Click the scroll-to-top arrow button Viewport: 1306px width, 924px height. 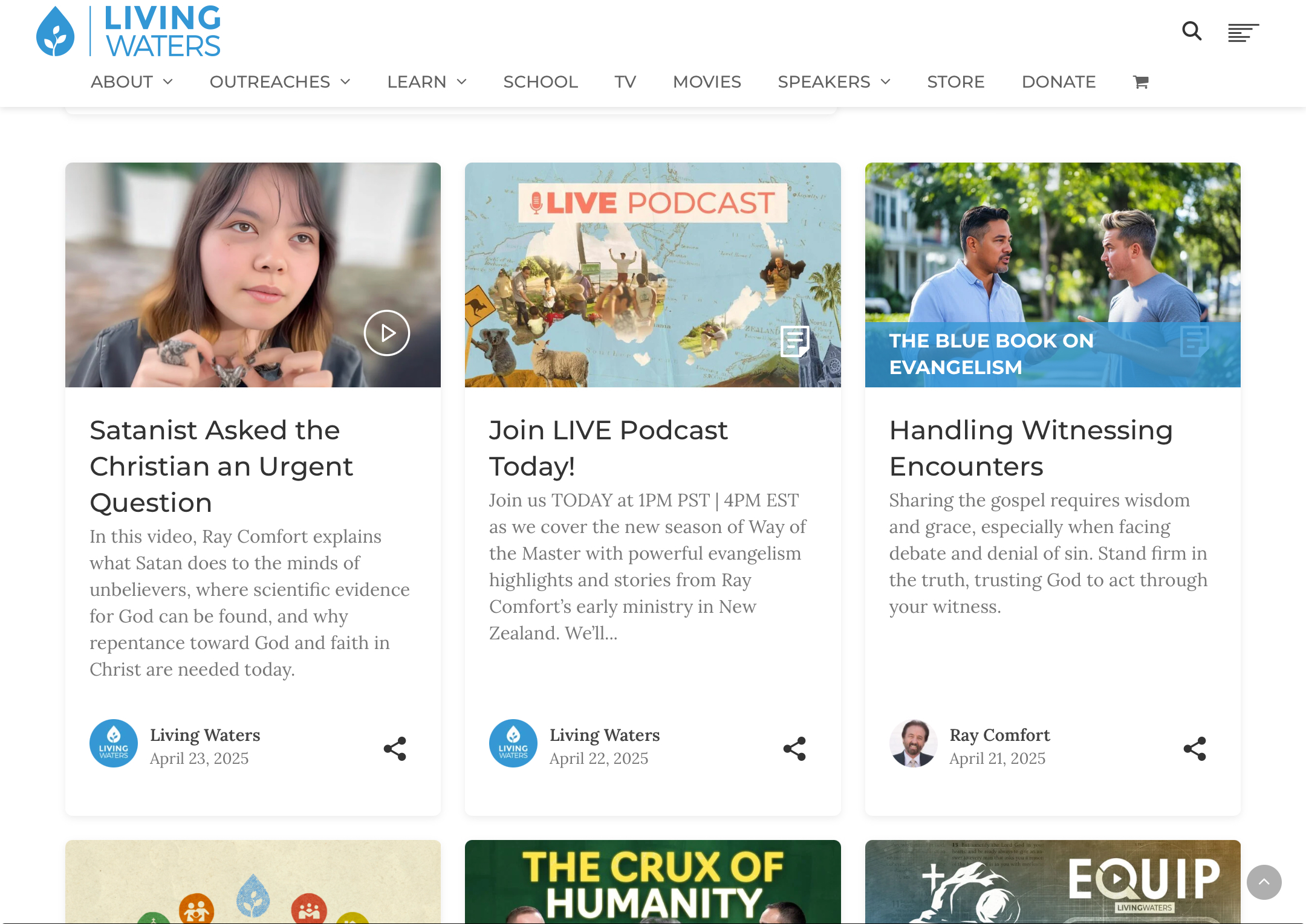[1264, 882]
